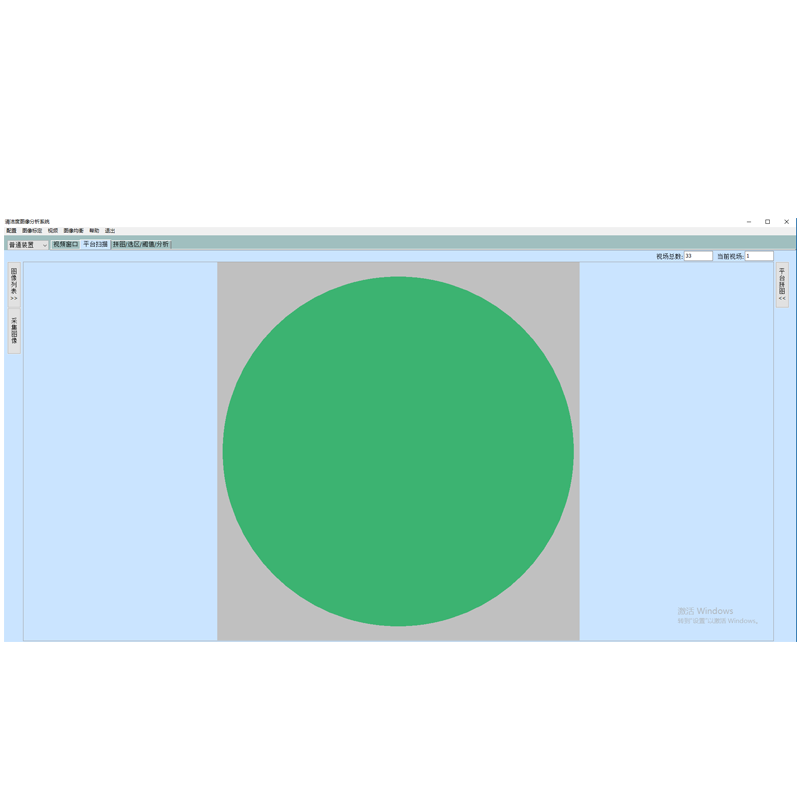Go to the 拼图/选区/阈值/分析 tab
This screenshot has width=800, height=800.
click(141, 244)
